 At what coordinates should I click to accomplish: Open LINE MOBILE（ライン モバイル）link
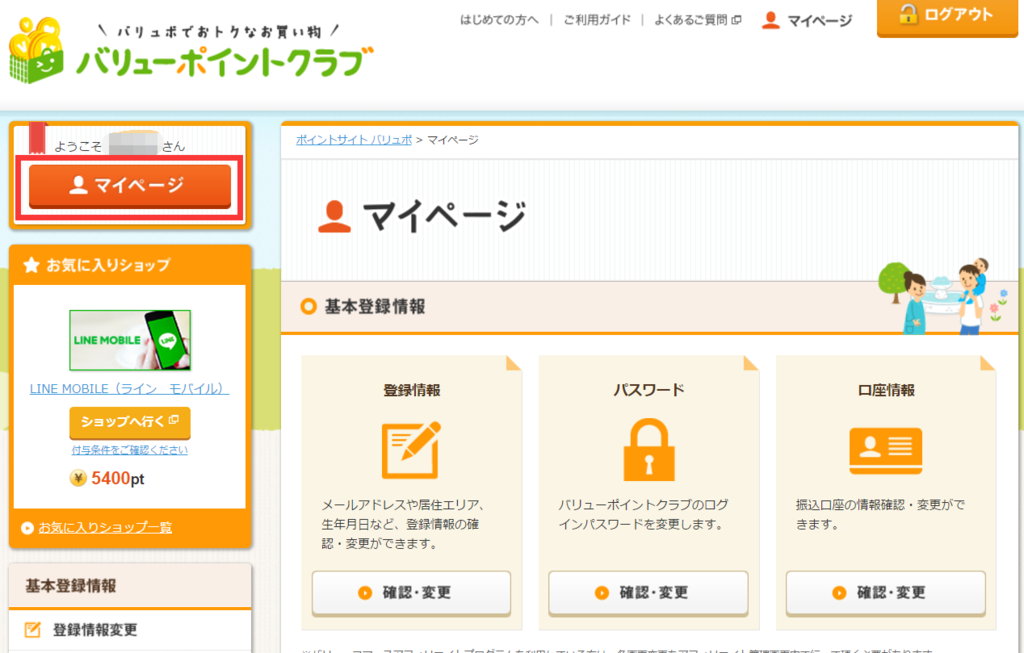129,389
